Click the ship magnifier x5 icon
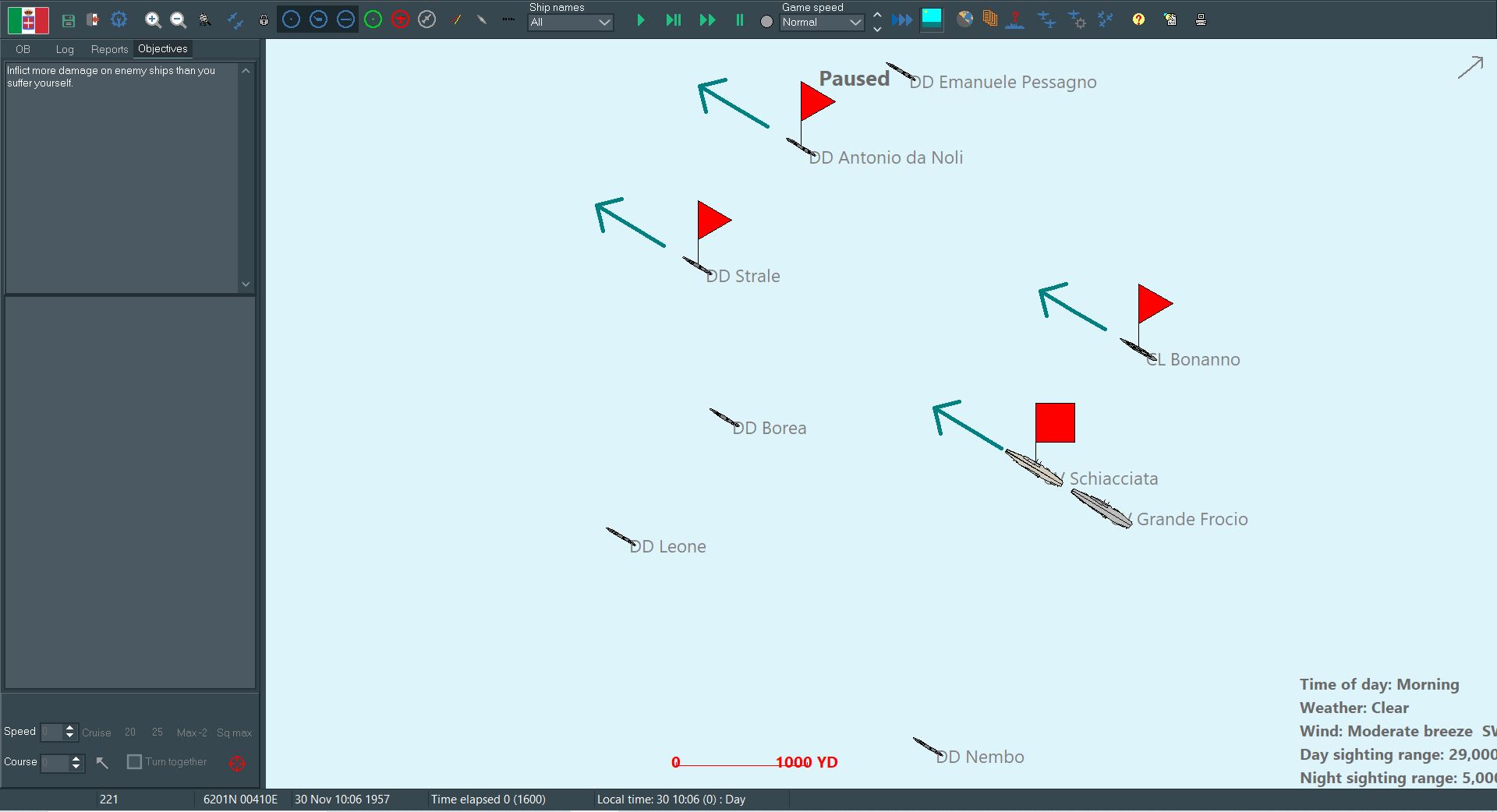The image size is (1497, 812). coord(205,20)
